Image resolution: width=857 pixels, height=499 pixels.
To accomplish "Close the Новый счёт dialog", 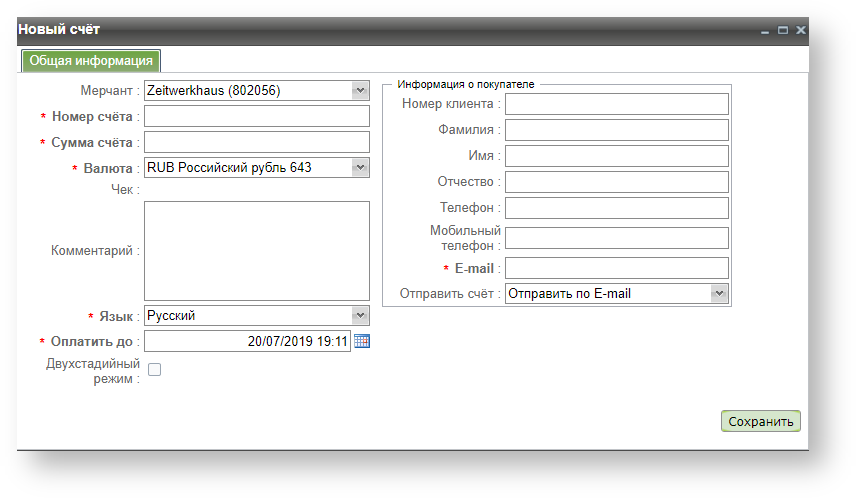I will [x=800, y=31].
